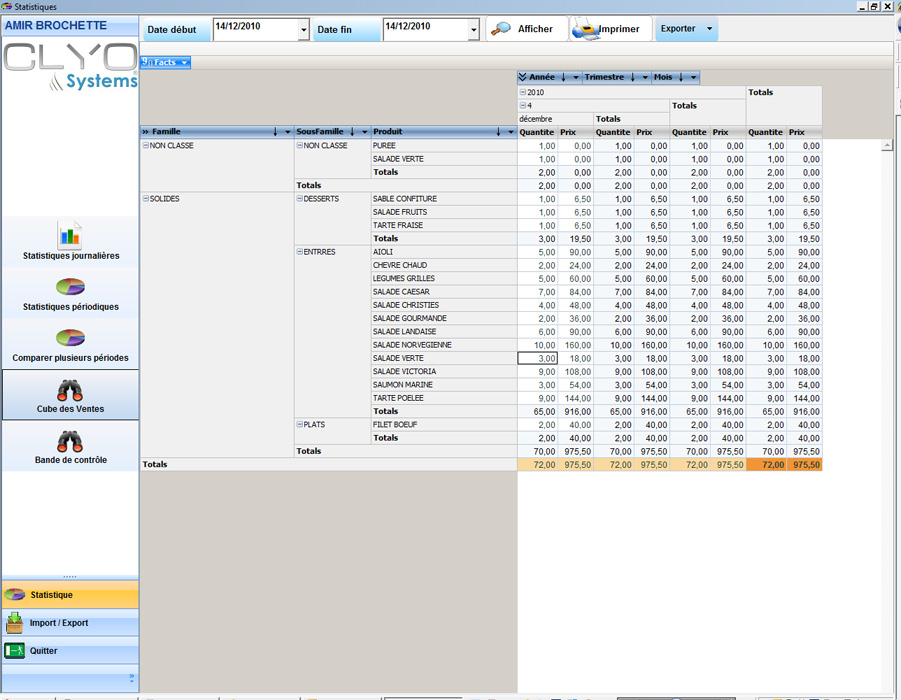901x700 pixels.
Task: Collapse the 2010 year column group
Action: coord(523,92)
